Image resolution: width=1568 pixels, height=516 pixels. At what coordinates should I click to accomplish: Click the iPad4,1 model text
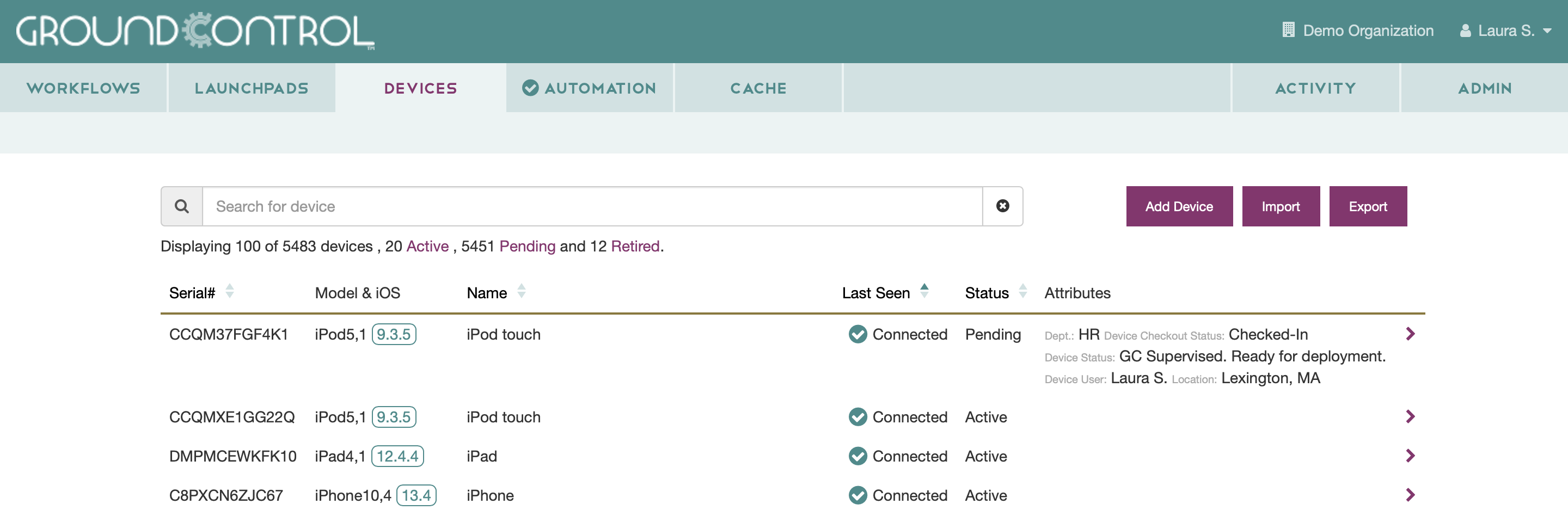click(340, 456)
